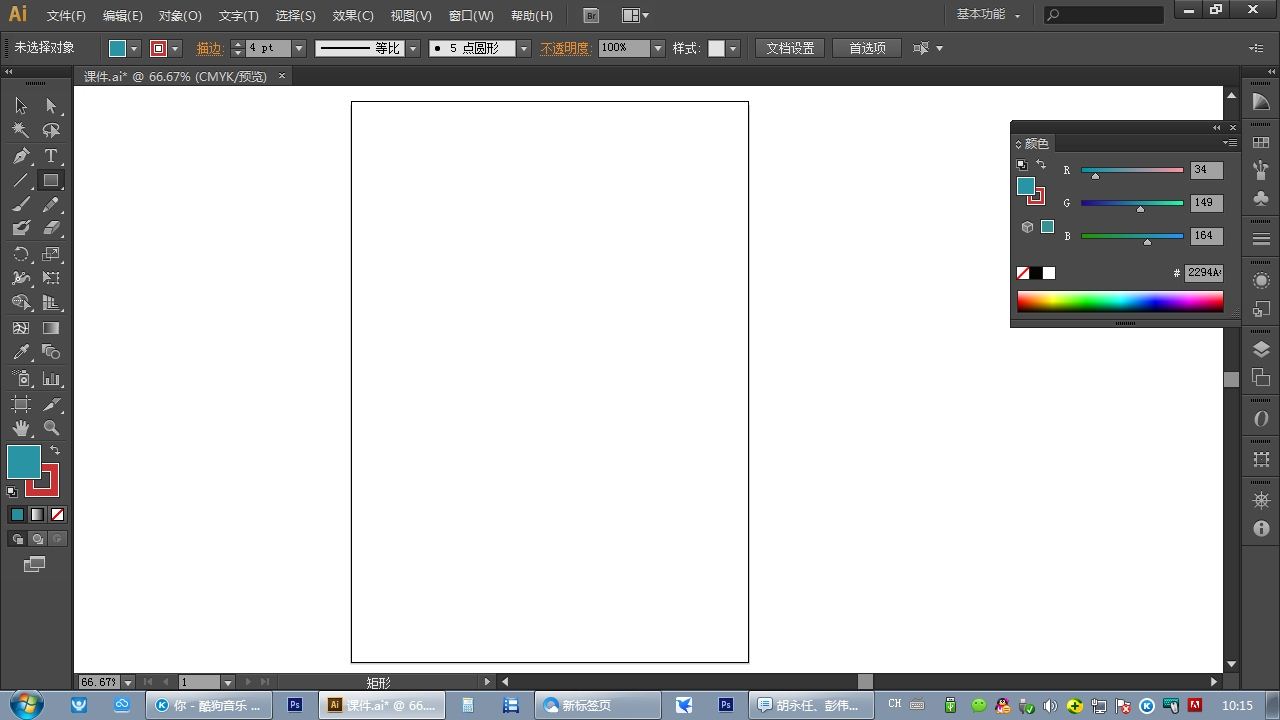Screen dimensions: 1280x720
Task: Open the zoom level 66.67% dropdown
Action: 128,682
